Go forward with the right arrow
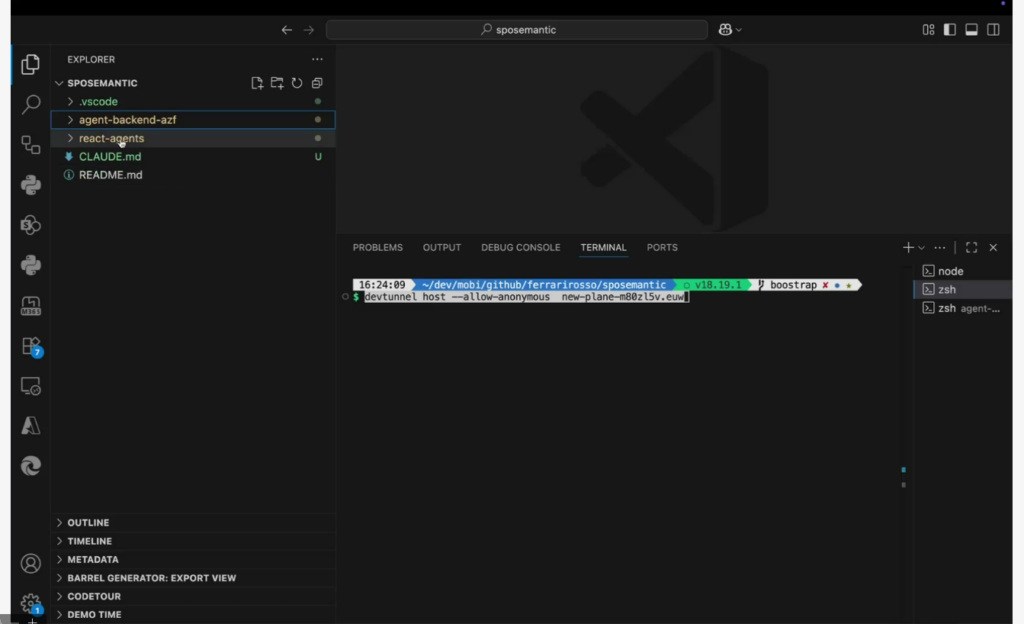Image resolution: width=1024 pixels, height=624 pixels. [308, 30]
